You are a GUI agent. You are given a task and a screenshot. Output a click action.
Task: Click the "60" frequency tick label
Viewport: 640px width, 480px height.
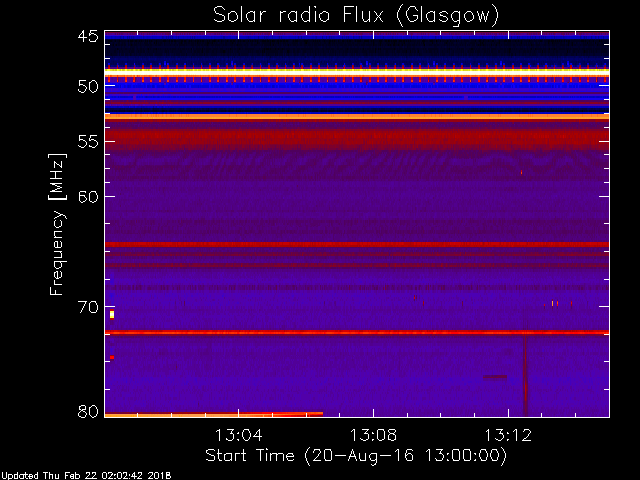click(88, 197)
